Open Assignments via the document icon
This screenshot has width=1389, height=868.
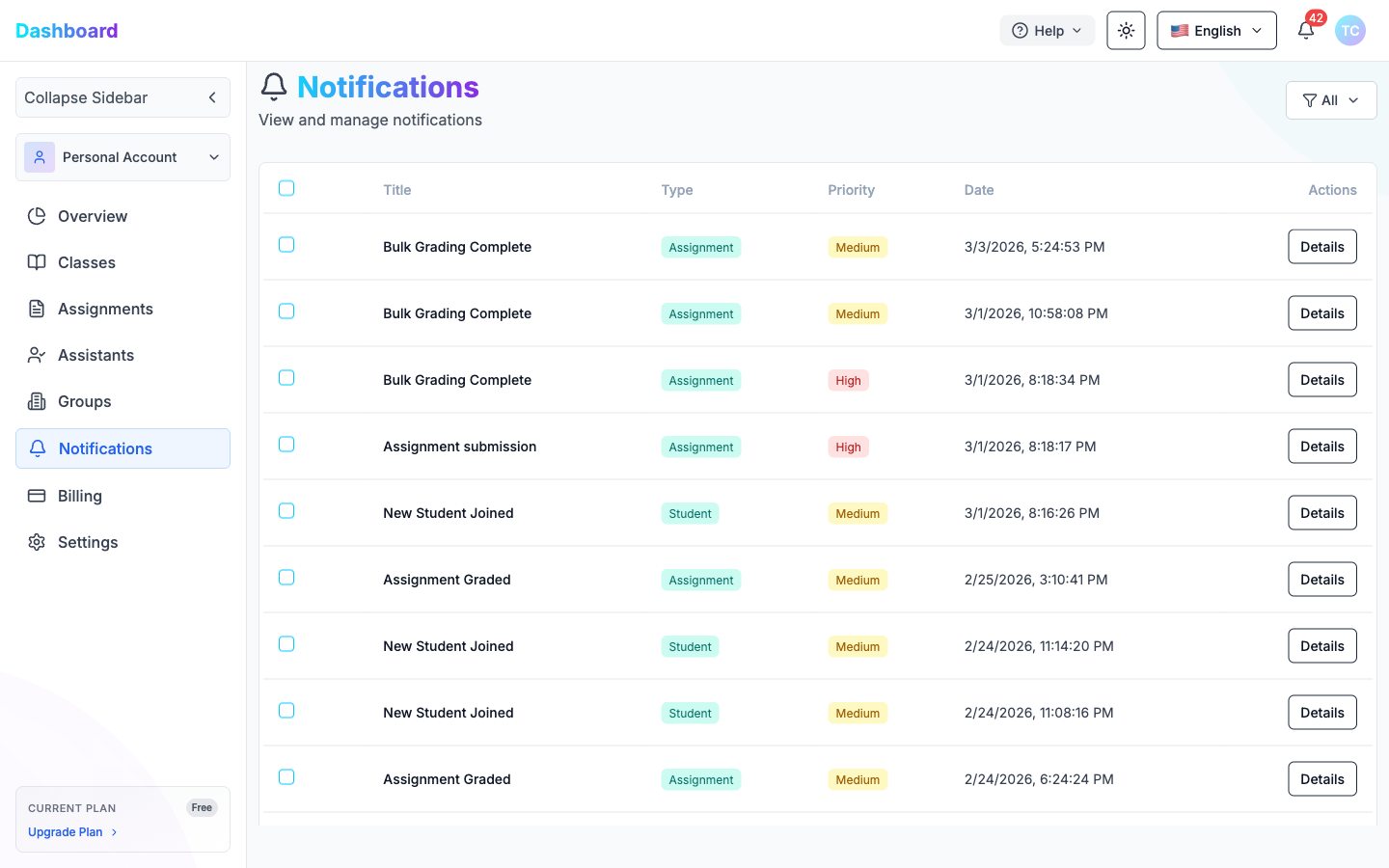[36, 309]
